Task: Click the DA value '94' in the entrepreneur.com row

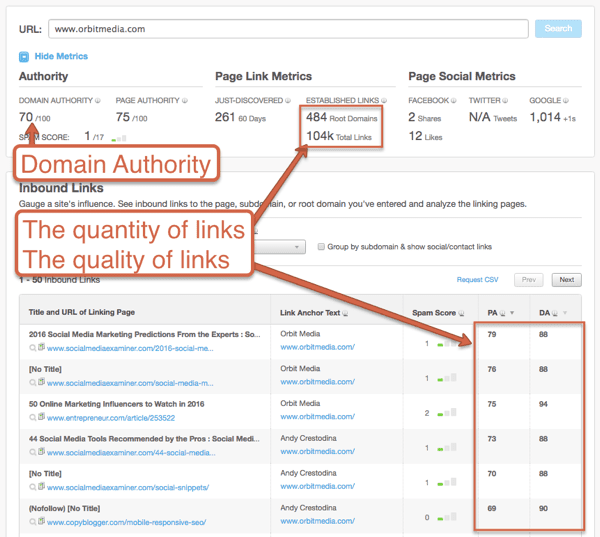Action: tap(543, 404)
